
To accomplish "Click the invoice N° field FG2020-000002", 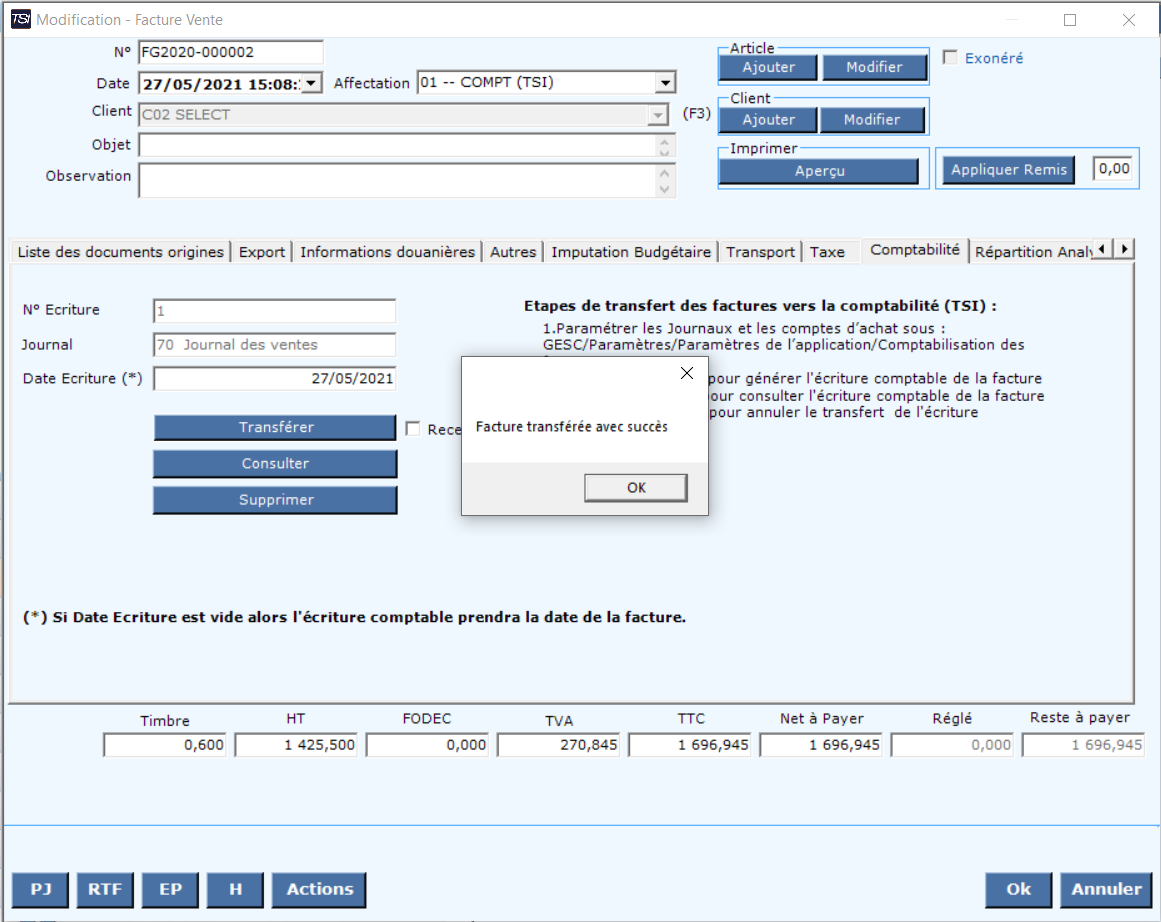I will [230, 52].
